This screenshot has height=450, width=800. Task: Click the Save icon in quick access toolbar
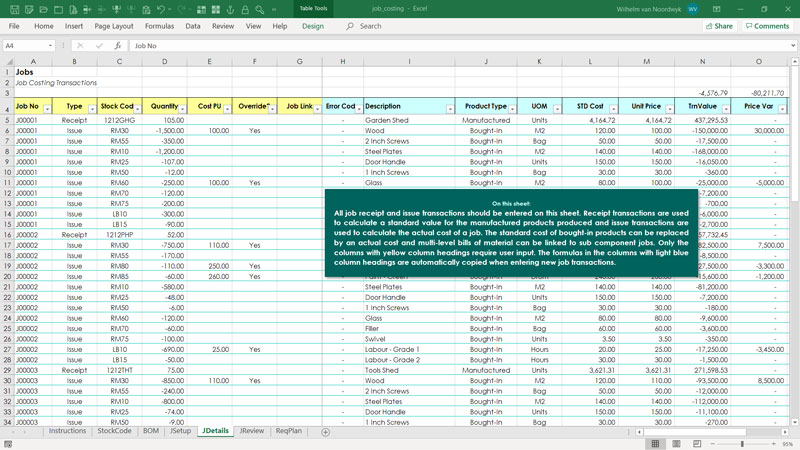coord(14,9)
